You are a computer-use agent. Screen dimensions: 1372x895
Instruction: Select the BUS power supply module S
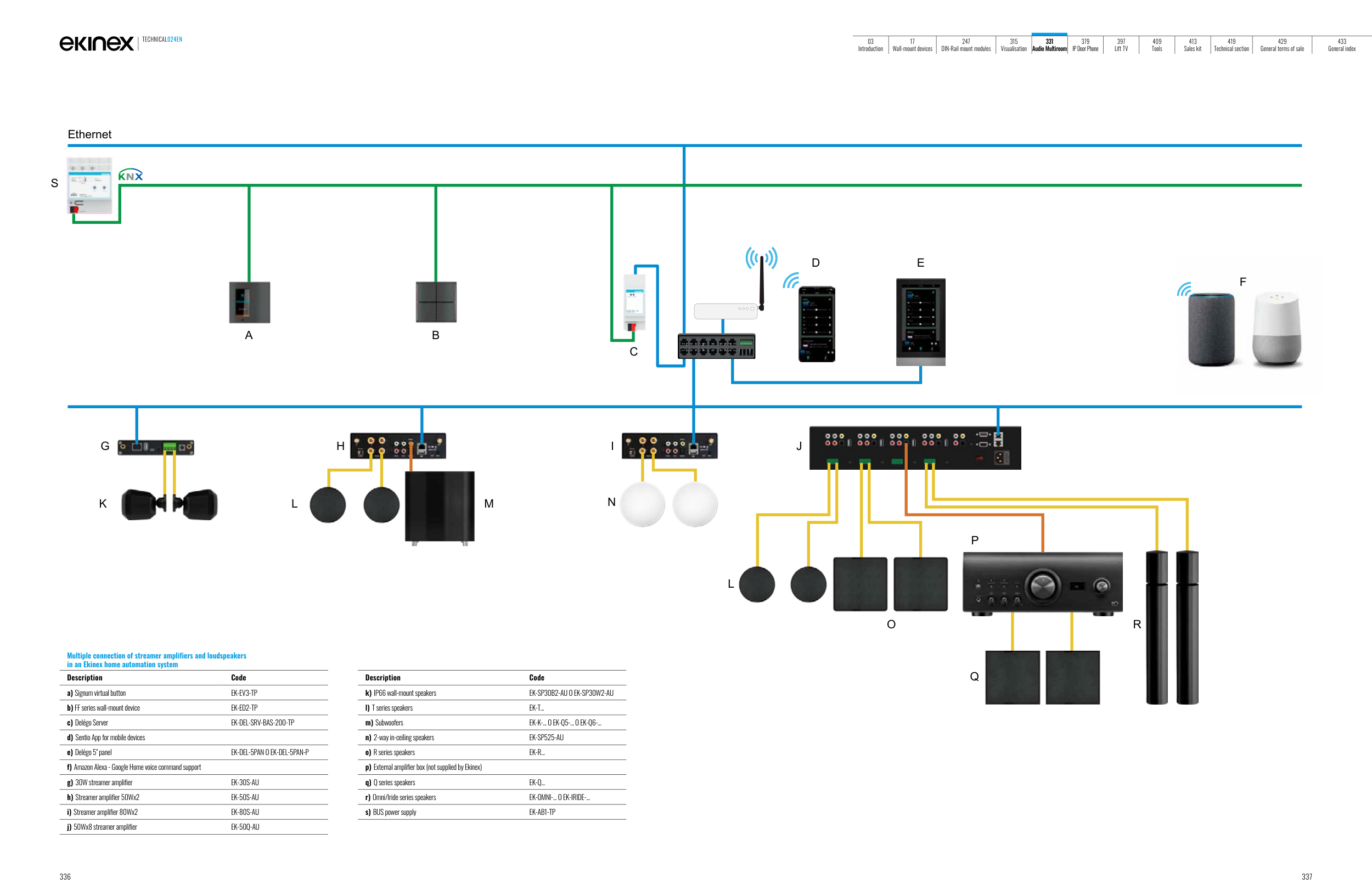point(90,185)
